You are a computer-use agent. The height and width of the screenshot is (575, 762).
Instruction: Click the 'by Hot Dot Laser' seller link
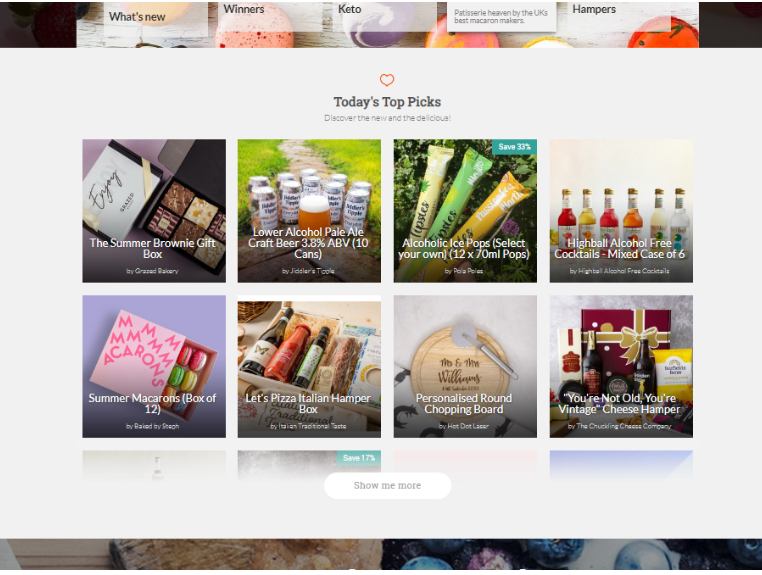[x=464, y=426]
